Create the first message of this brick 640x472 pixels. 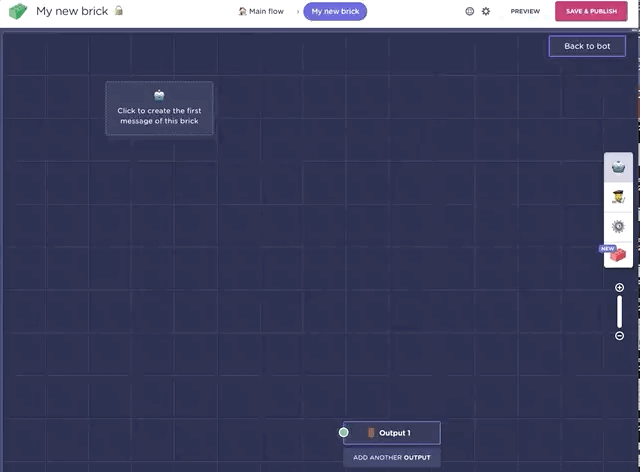point(159,108)
